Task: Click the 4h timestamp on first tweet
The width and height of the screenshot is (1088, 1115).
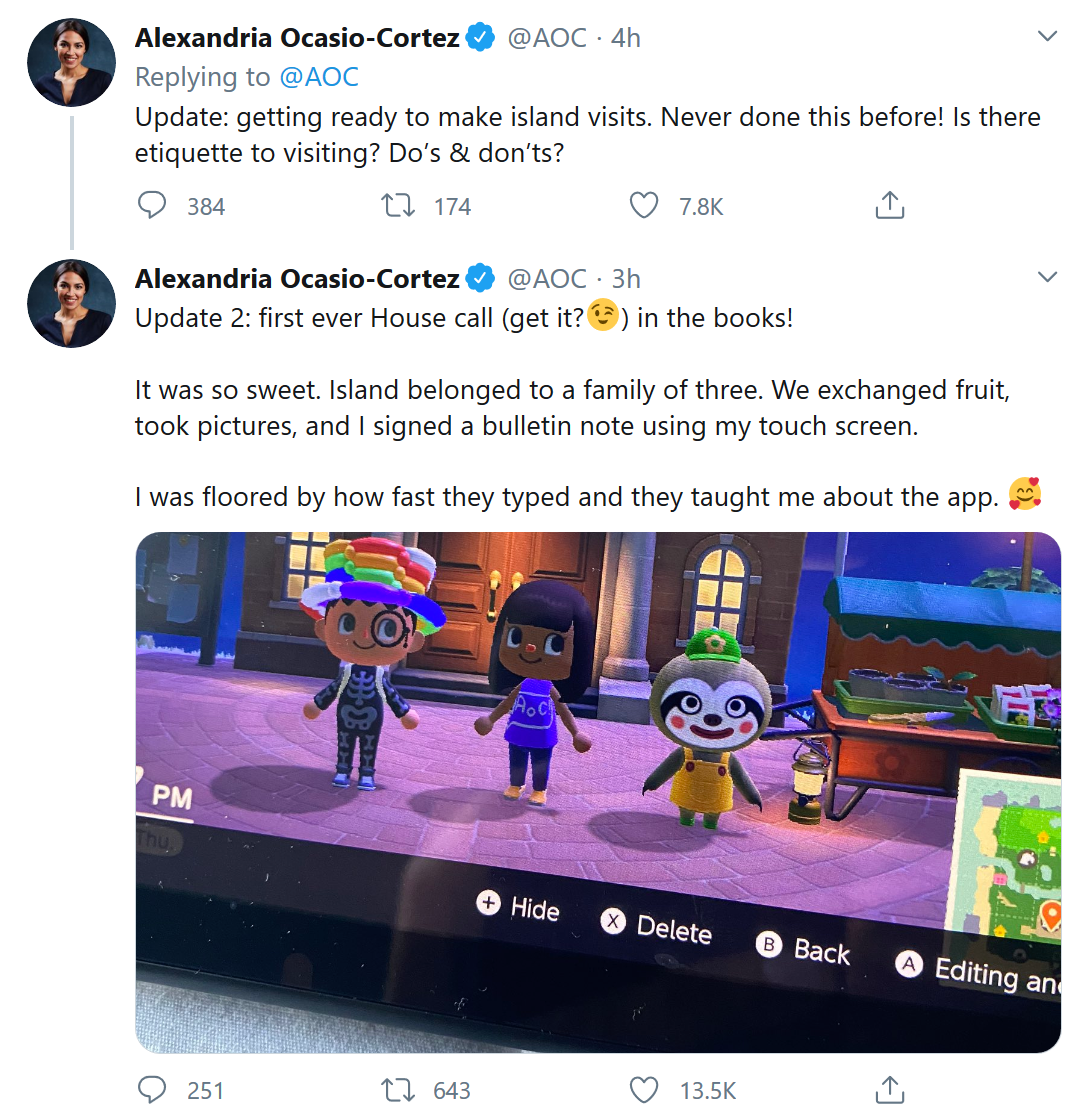Action: 626,38
